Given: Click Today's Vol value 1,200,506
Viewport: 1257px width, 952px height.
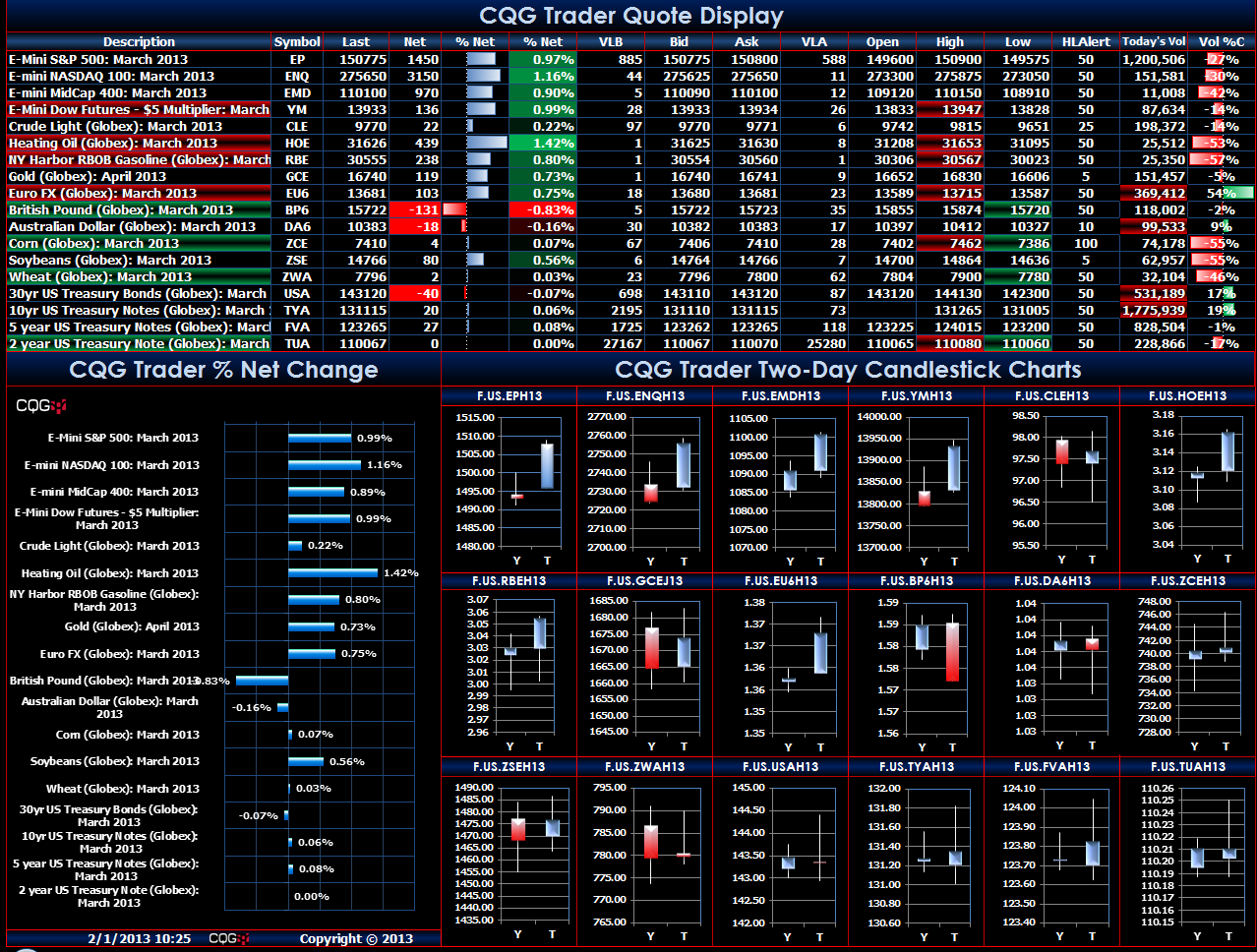Looking at the screenshot, I should [1154, 59].
